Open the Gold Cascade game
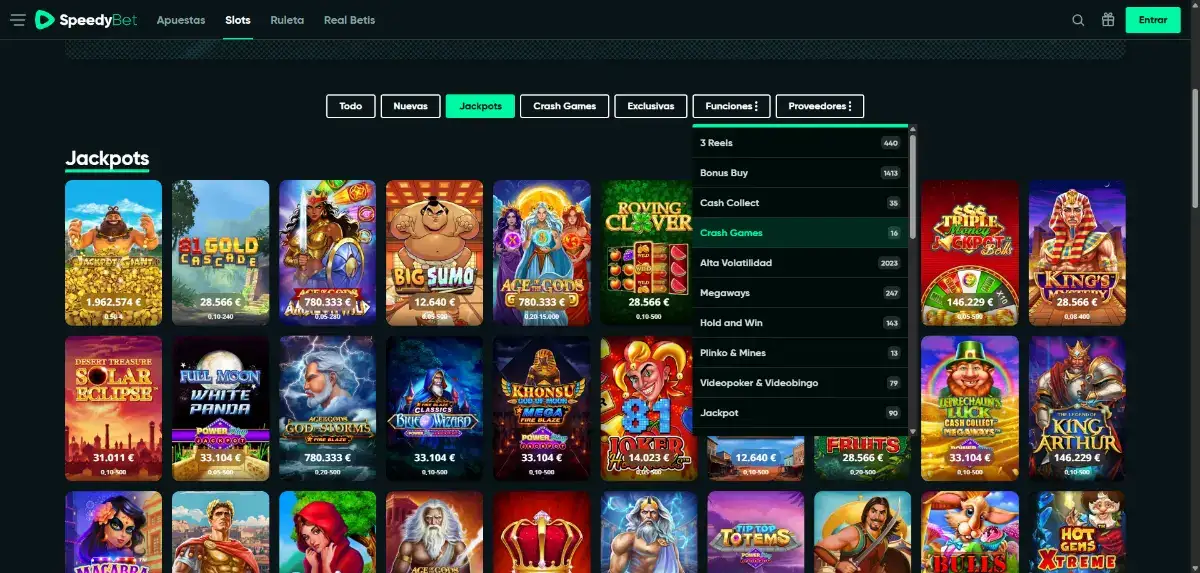Image resolution: width=1200 pixels, height=573 pixels. point(220,252)
